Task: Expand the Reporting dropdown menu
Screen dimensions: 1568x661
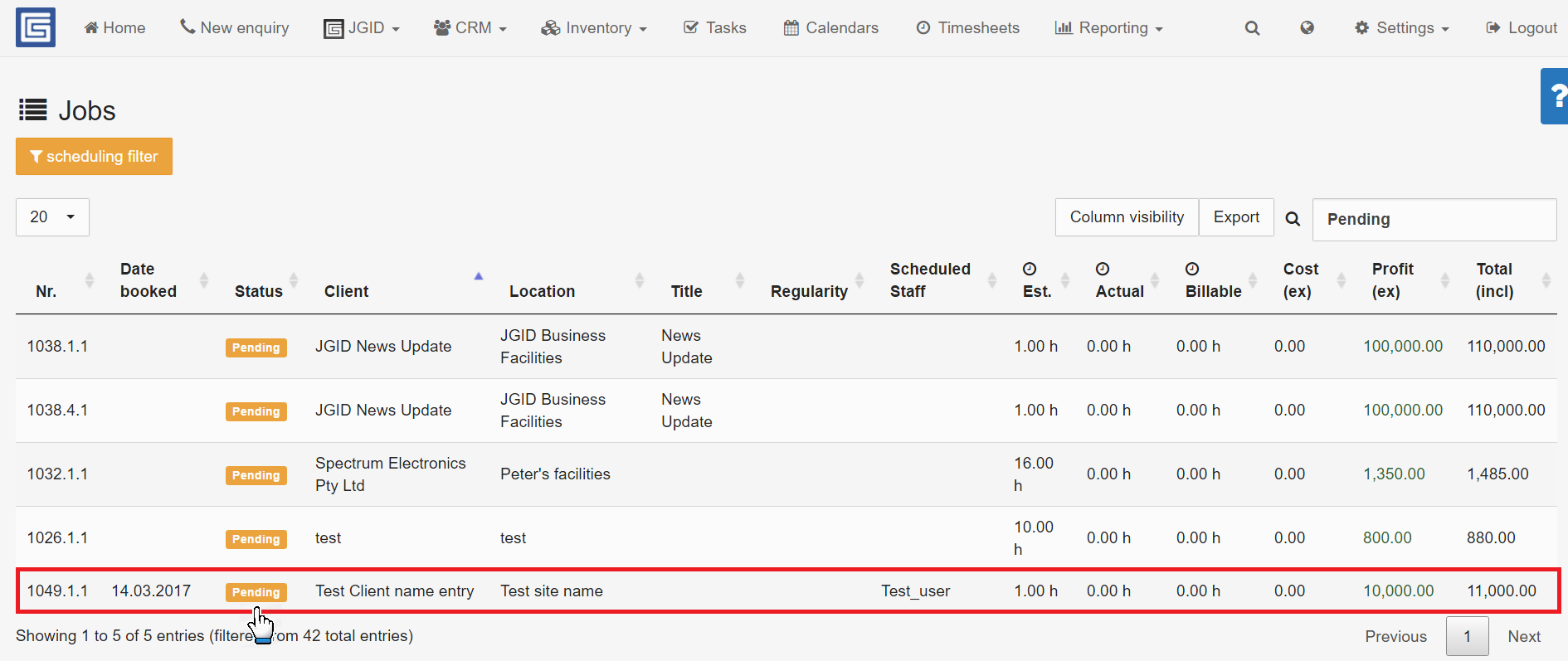Action: [1108, 28]
